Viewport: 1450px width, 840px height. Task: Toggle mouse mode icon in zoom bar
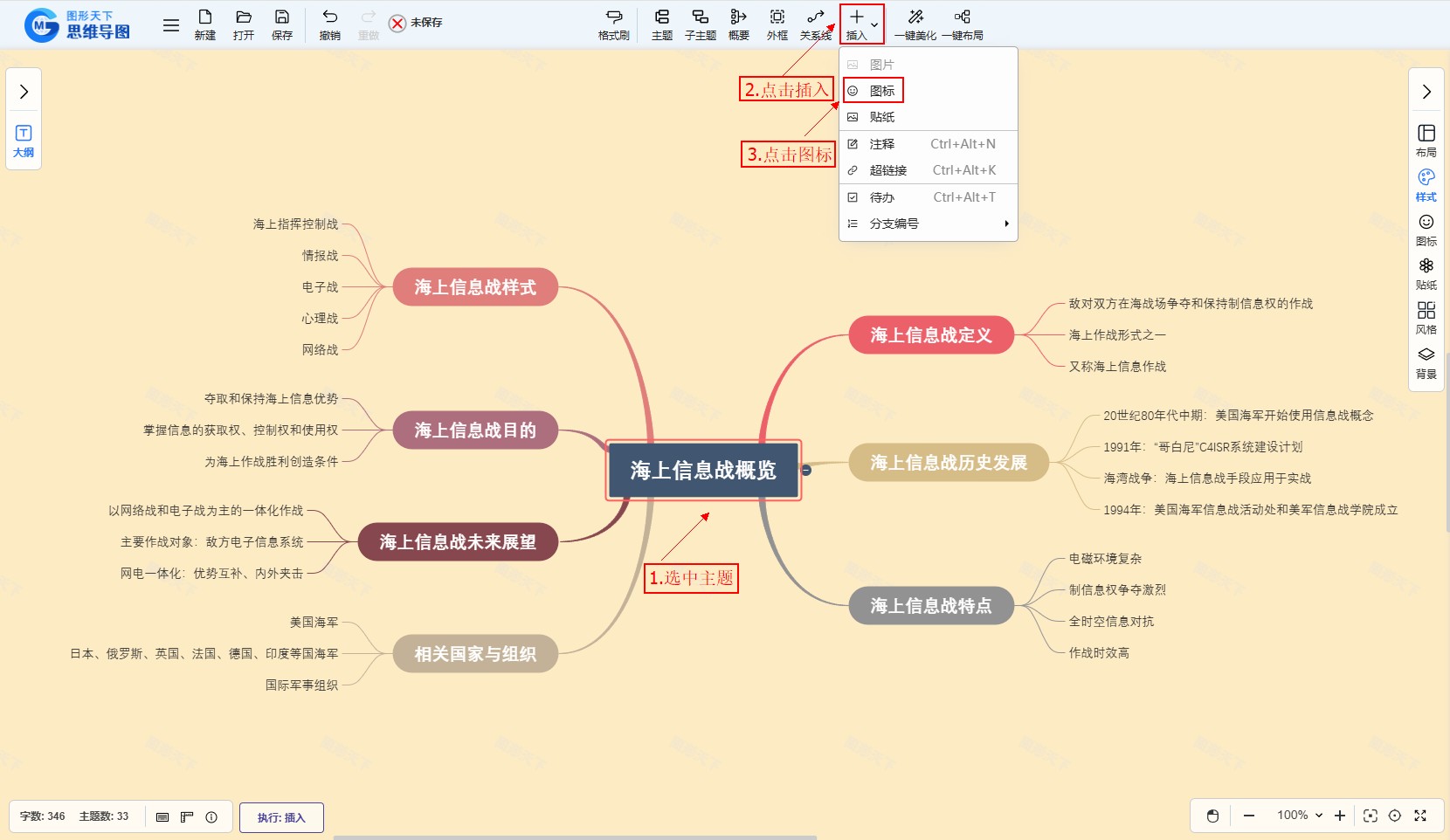point(1212,816)
